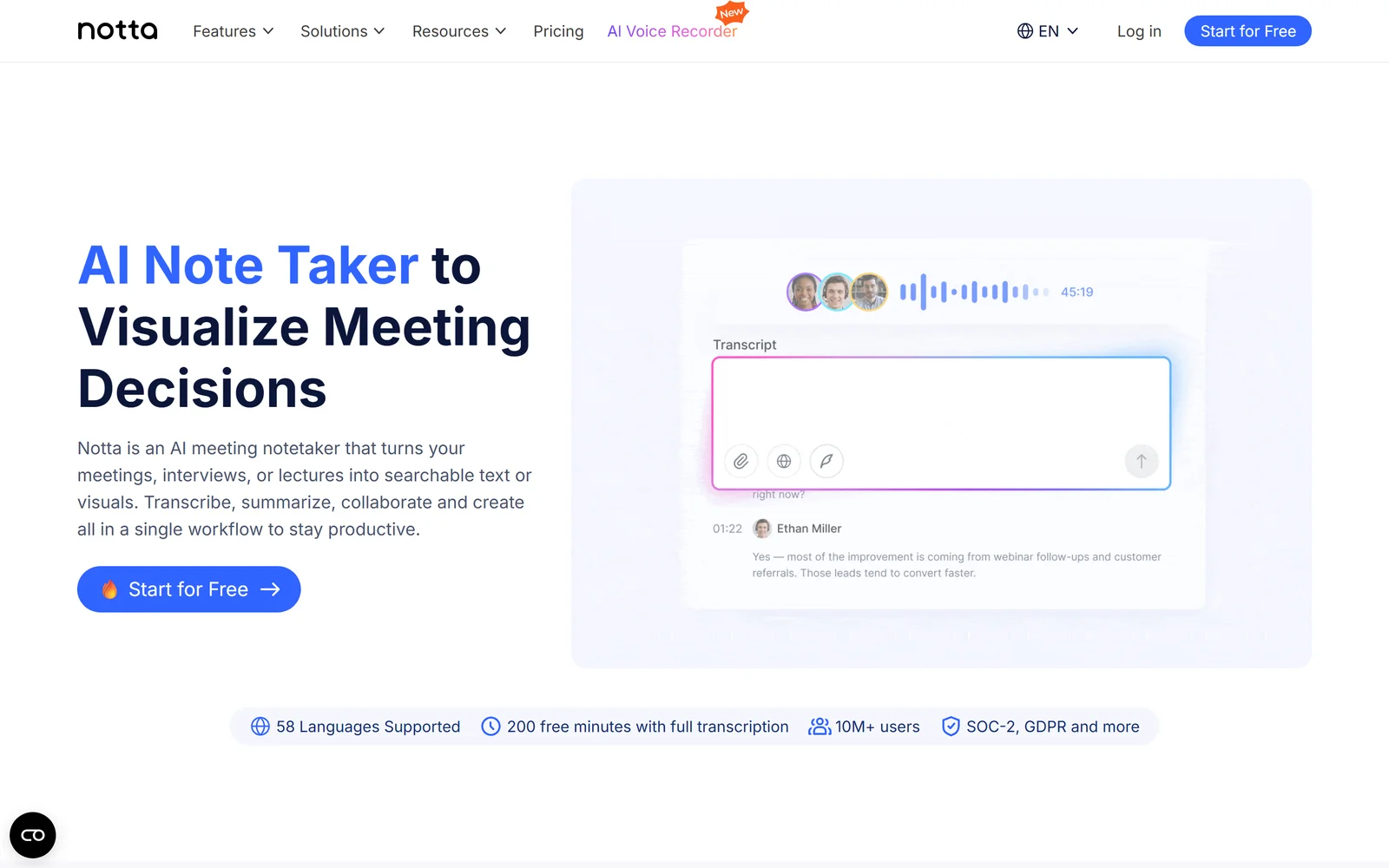Click inside the Transcript input box
The height and width of the screenshot is (868, 1389).
pyautogui.click(x=941, y=424)
